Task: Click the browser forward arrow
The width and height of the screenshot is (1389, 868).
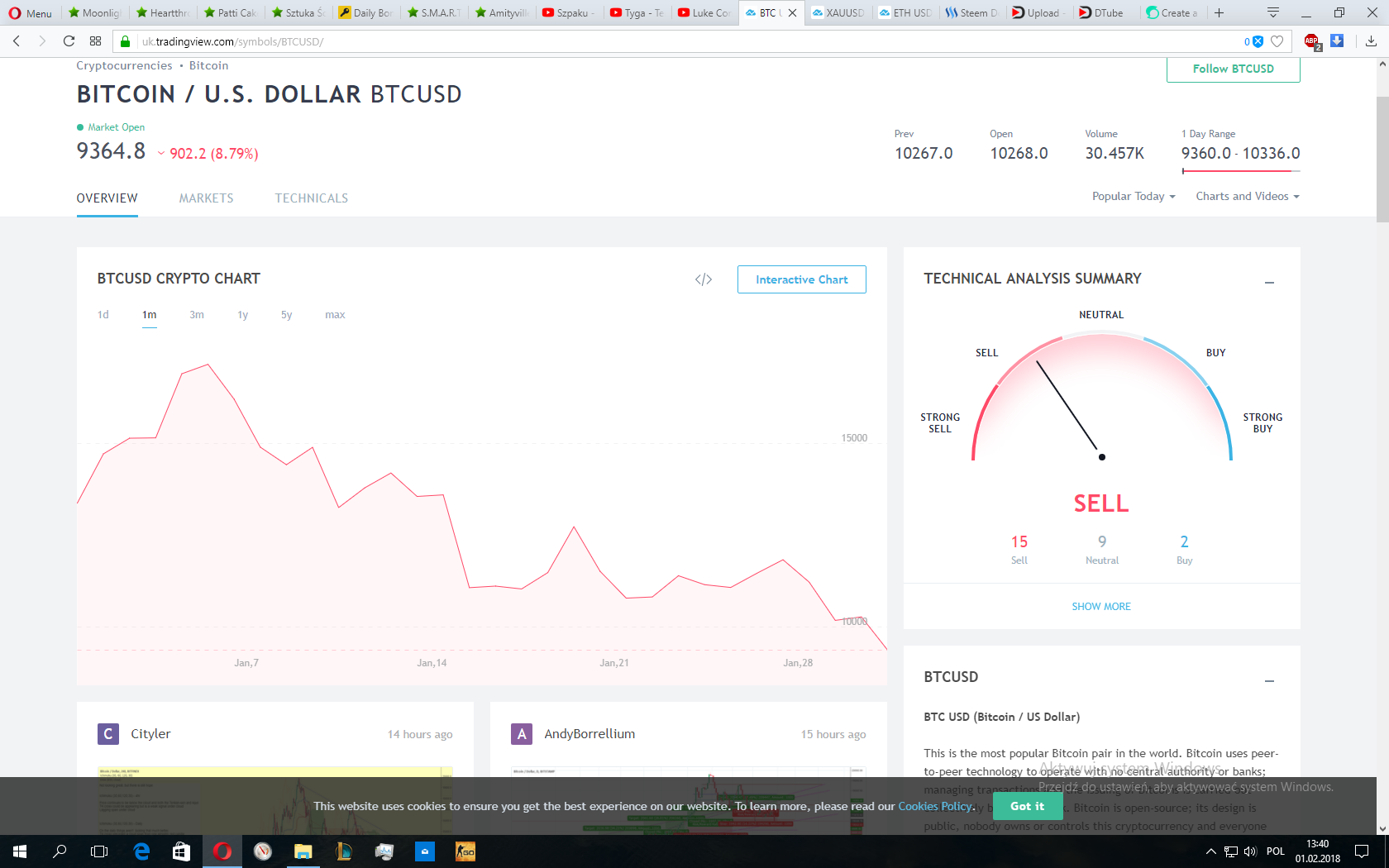Action: 42,41
